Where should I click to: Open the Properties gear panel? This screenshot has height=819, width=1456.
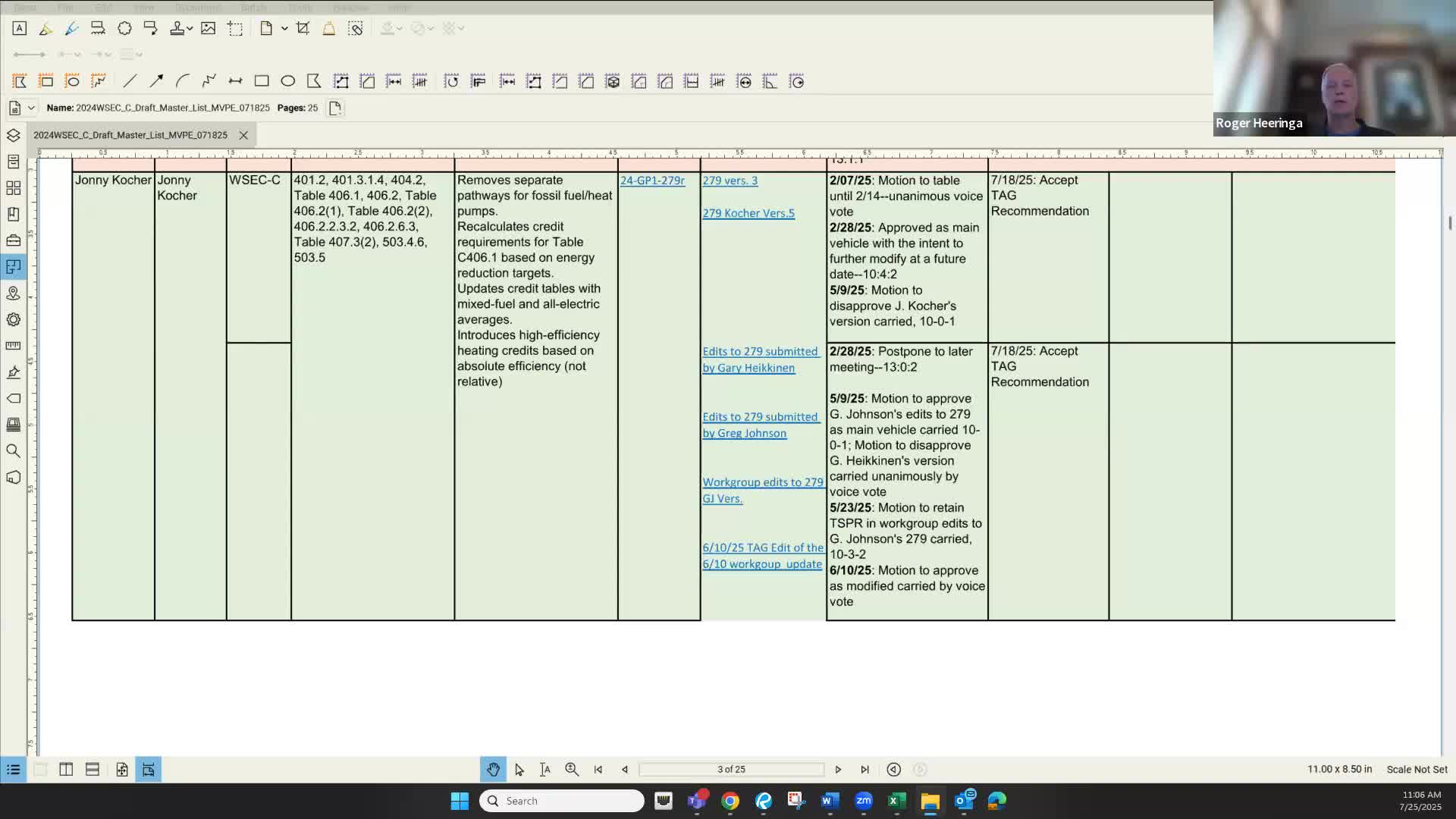[13, 319]
